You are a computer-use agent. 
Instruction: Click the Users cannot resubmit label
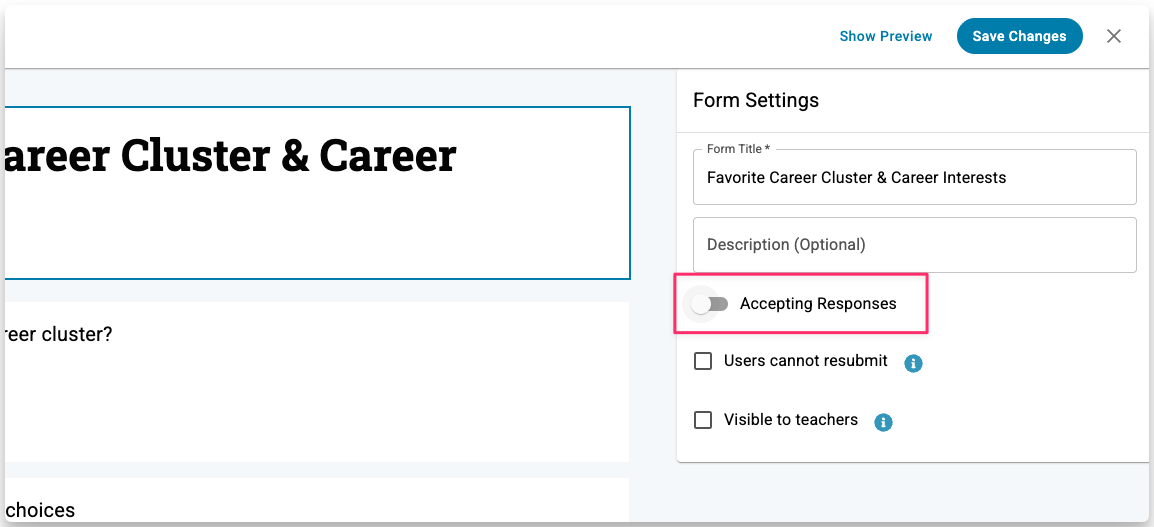[x=805, y=361]
